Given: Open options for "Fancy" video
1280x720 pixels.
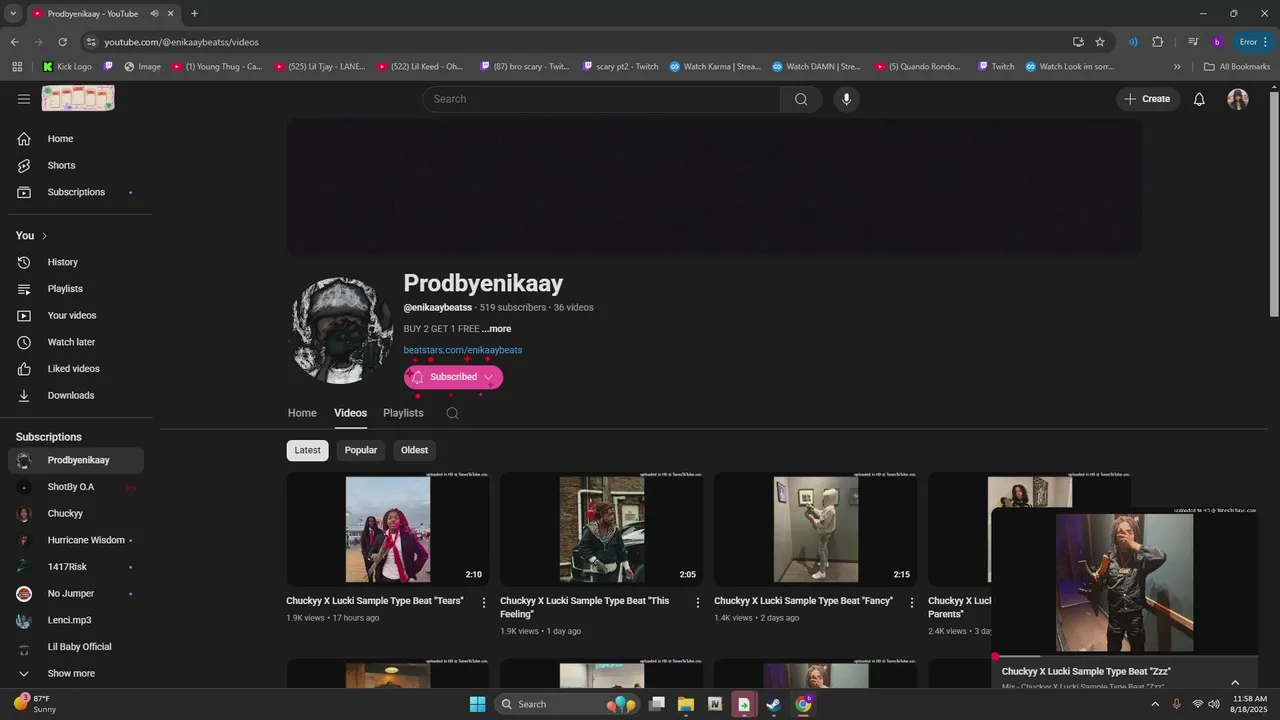Looking at the screenshot, I should click(x=912, y=603).
